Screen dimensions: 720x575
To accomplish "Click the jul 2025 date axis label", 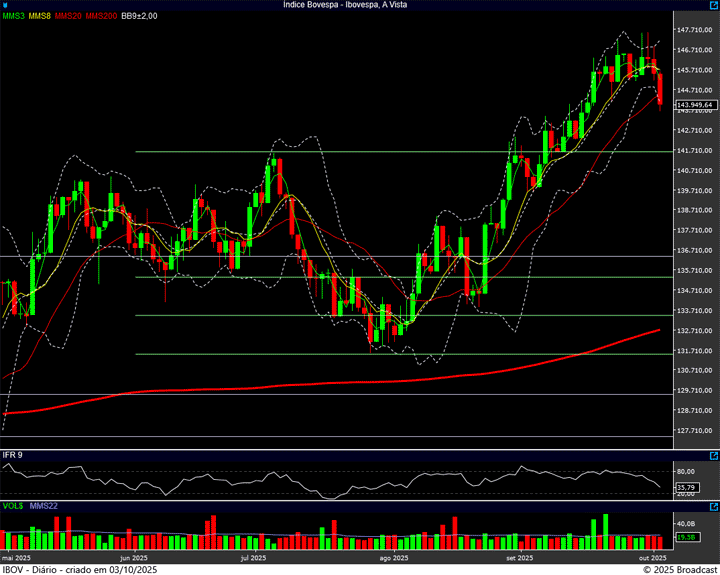I will coord(251,557).
